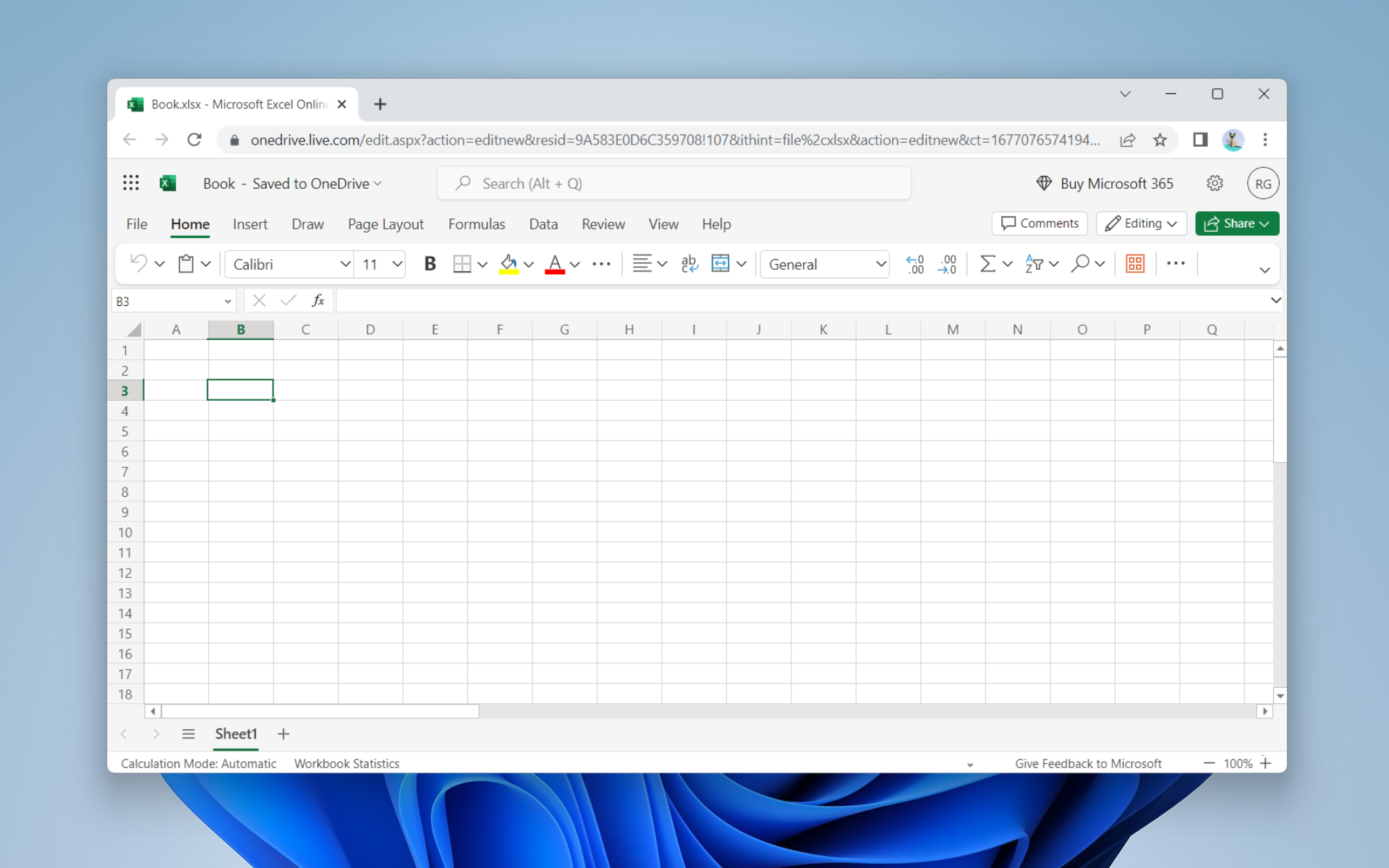The height and width of the screenshot is (868, 1389).
Task: Click the Insert Function fx icon
Action: click(x=318, y=300)
